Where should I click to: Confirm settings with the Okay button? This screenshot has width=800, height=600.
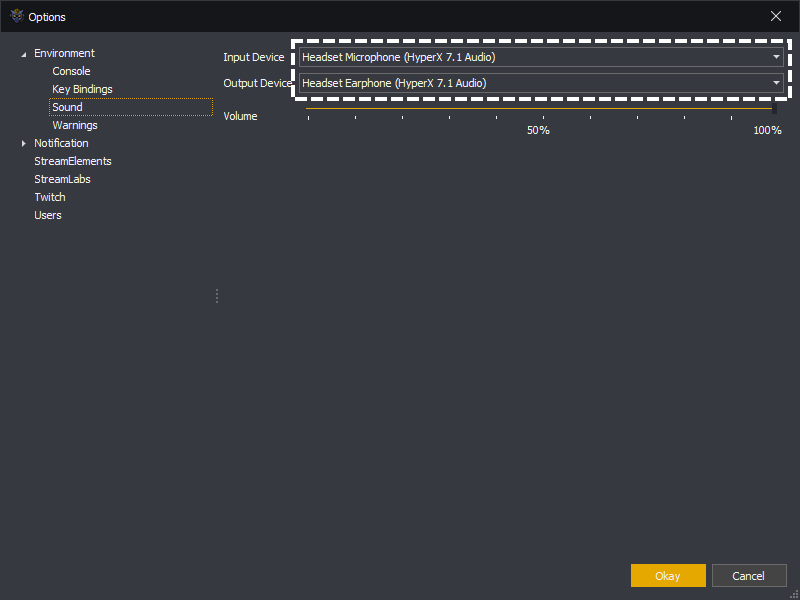(668, 576)
